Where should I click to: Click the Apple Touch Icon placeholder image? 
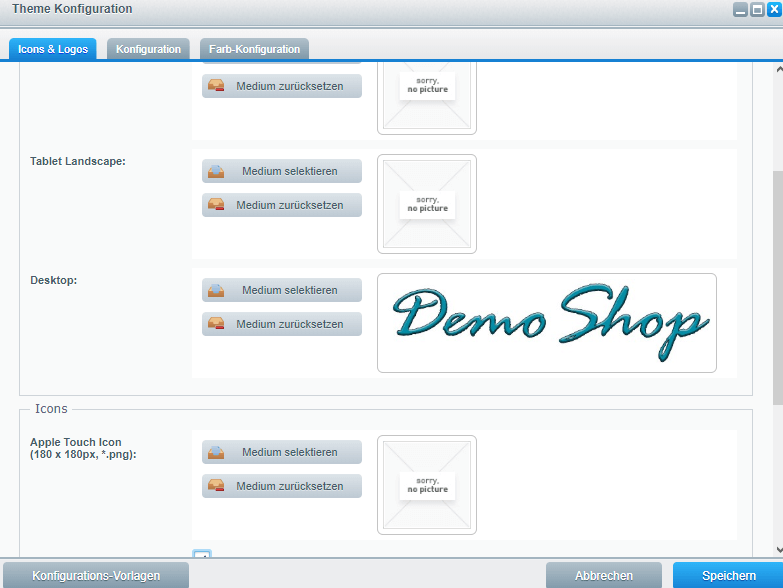(427, 485)
